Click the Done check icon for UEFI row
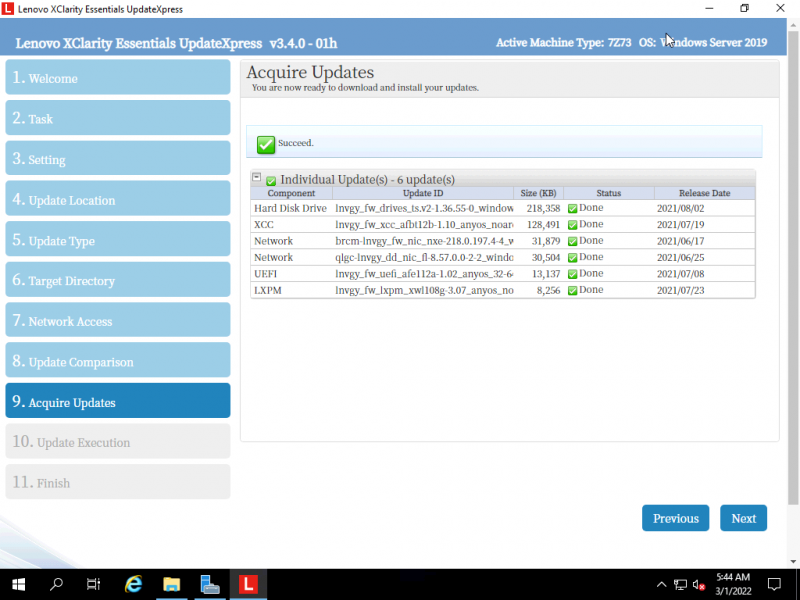800x600 pixels. (x=572, y=274)
